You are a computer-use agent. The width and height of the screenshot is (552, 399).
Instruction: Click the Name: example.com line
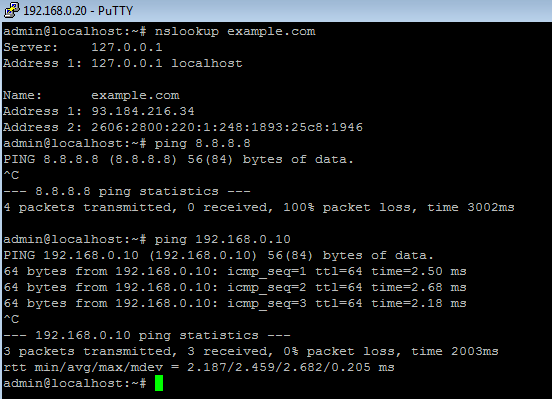click(x=91, y=95)
